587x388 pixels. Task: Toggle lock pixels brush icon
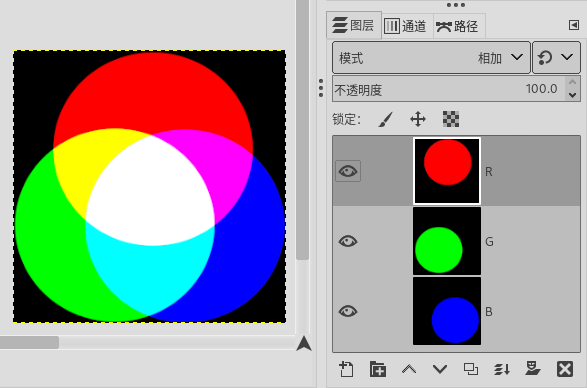(x=385, y=119)
